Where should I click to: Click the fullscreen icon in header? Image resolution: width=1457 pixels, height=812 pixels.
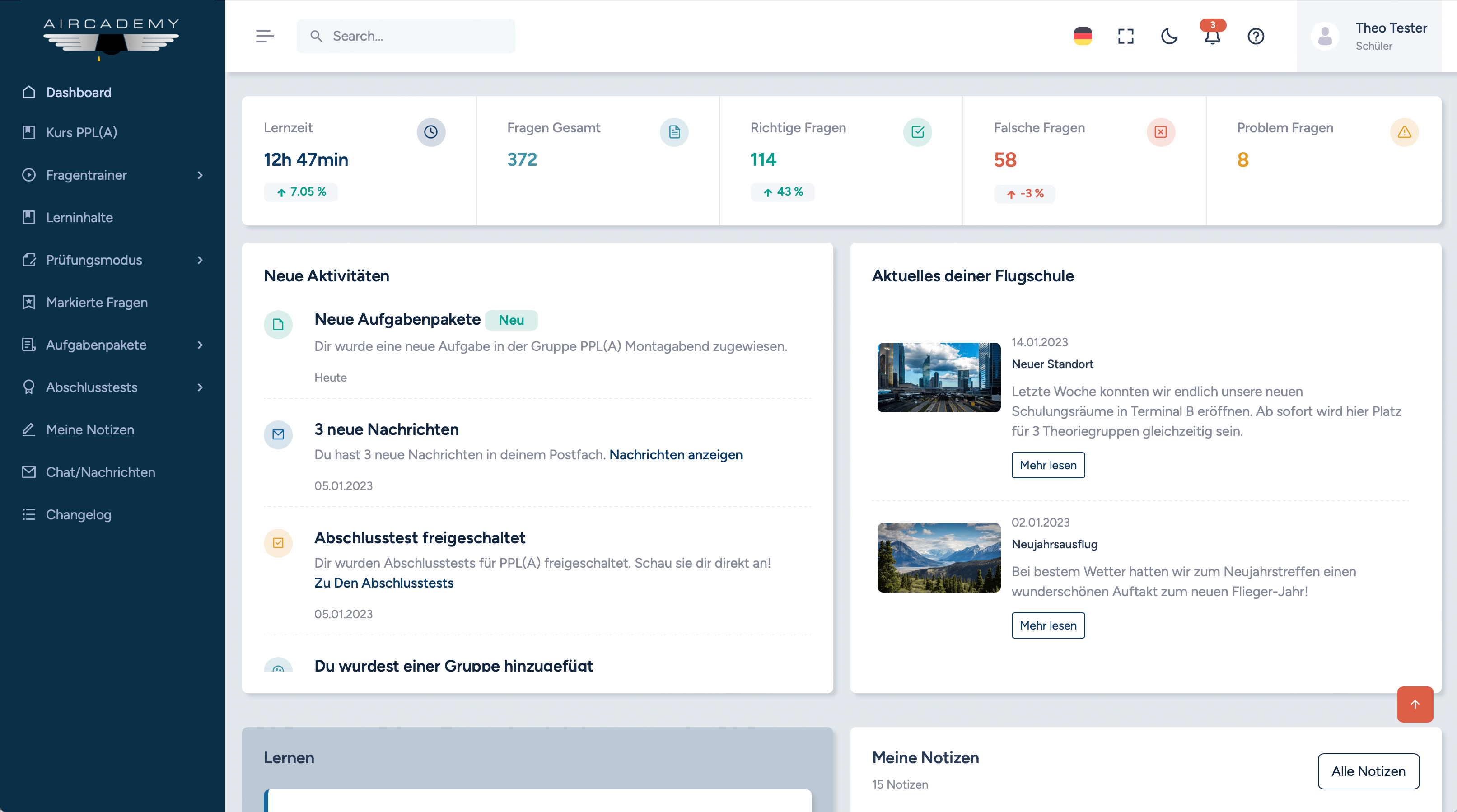coord(1125,36)
